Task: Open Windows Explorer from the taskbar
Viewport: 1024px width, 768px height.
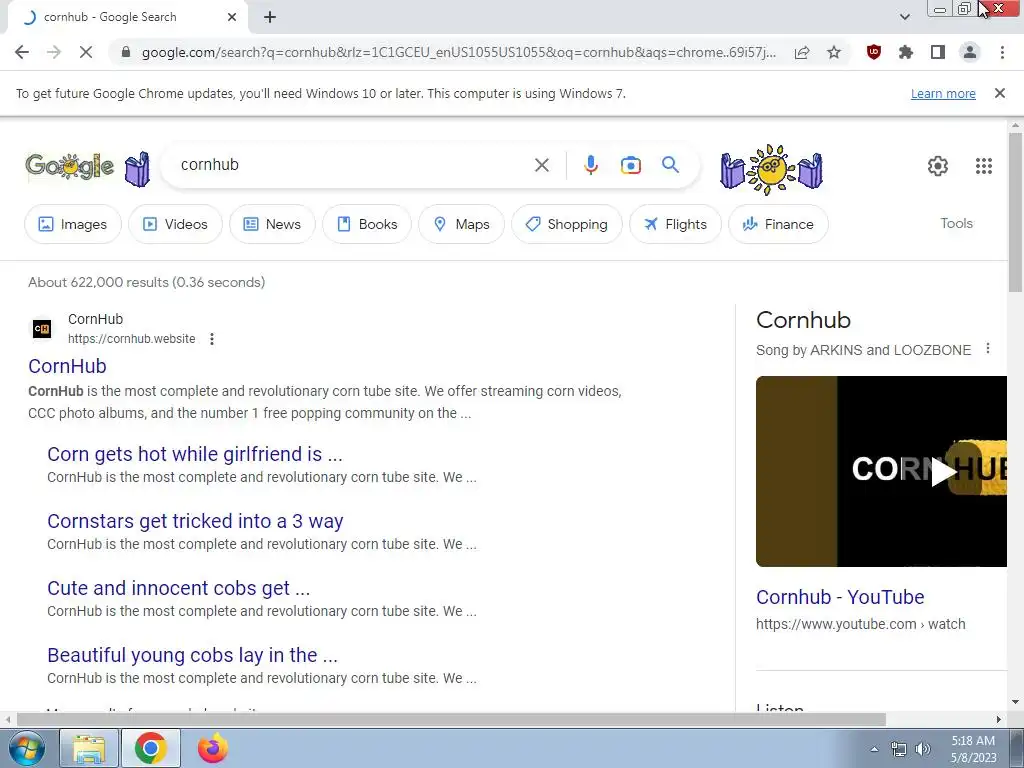Action: 89,748
